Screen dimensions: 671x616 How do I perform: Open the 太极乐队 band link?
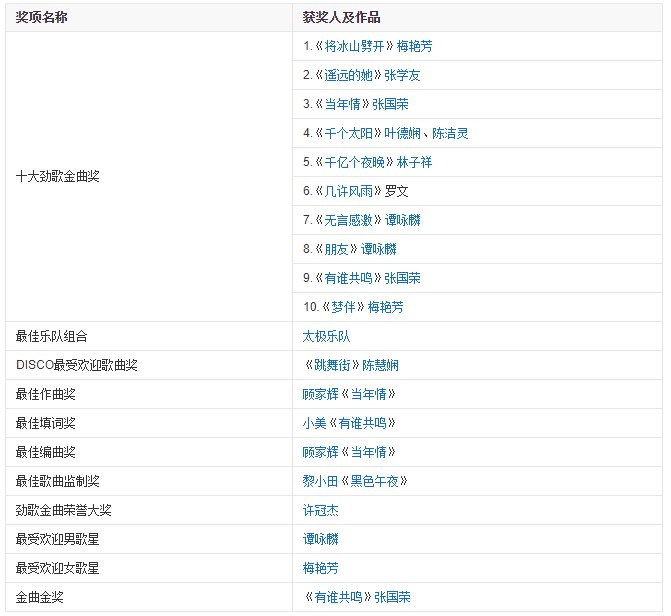tap(326, 336)
